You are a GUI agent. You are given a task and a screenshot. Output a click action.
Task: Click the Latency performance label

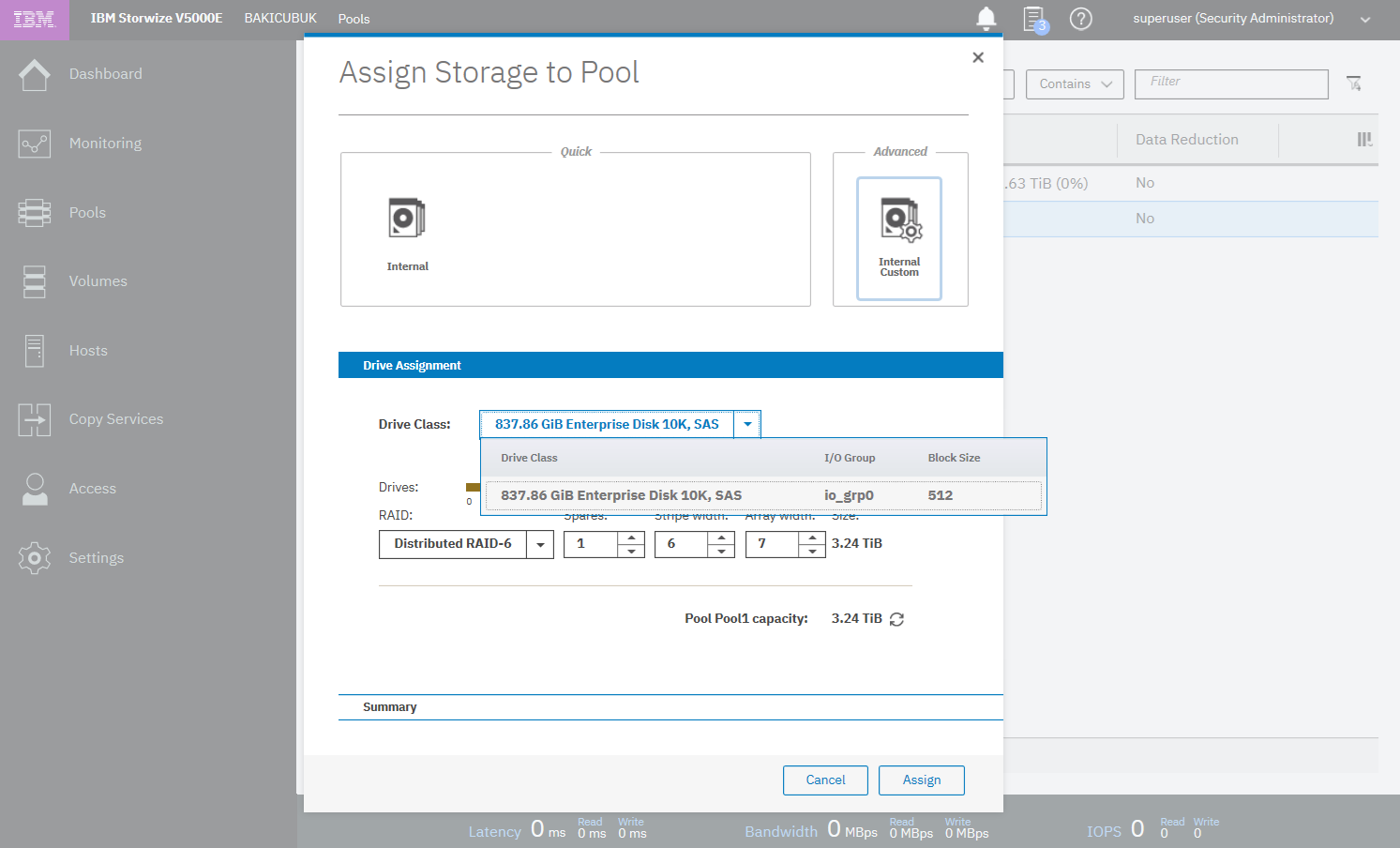point(494,832)
